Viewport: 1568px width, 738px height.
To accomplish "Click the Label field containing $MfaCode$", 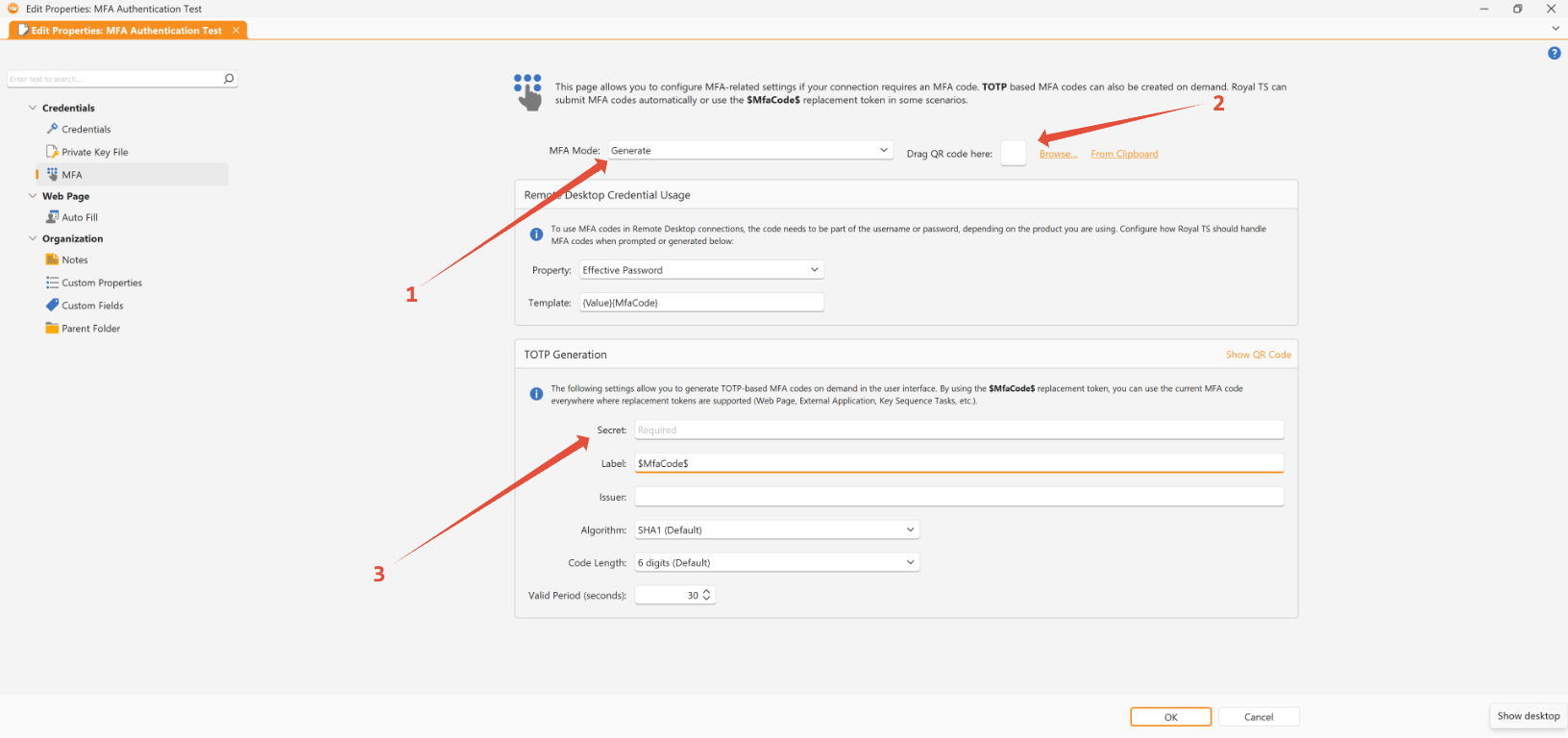I will (x=959, y=463).
